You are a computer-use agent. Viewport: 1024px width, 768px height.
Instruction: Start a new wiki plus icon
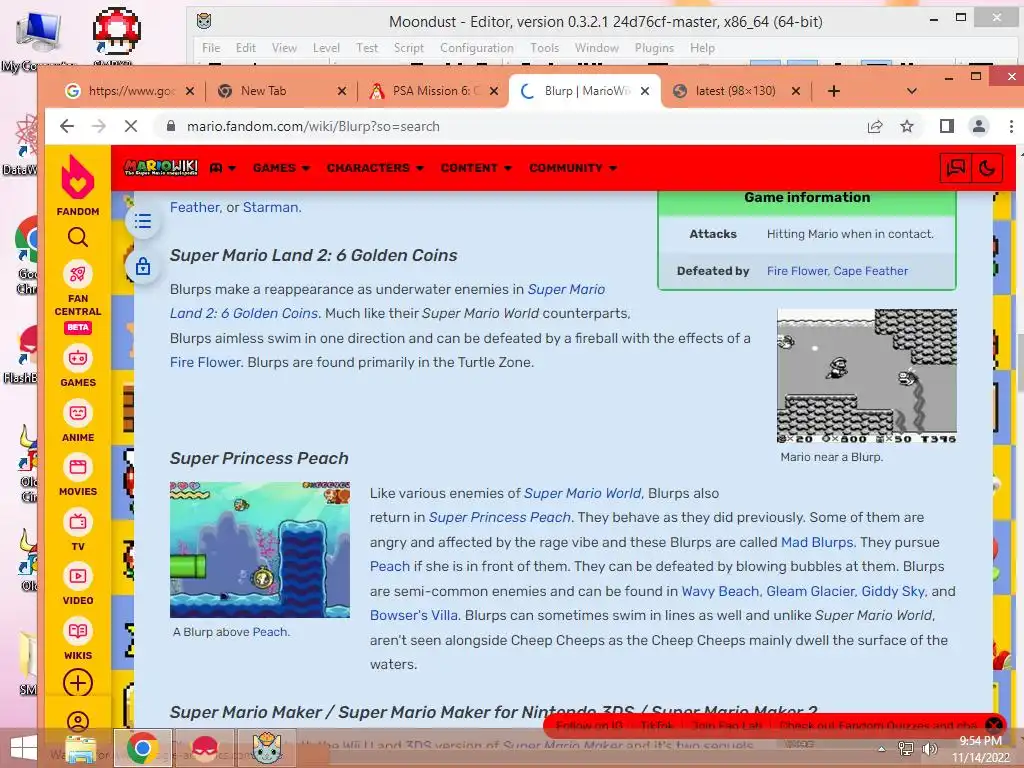pyautogui.click(x=78, y=683)
